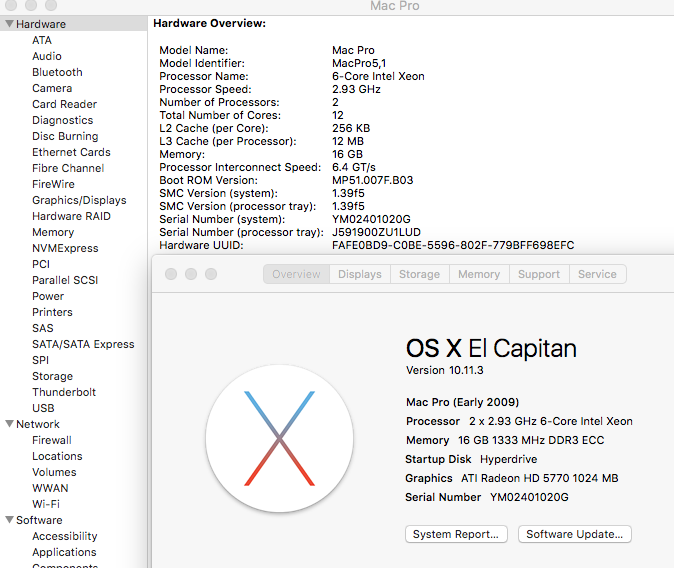Select the Software category label
The image size is (674, 568).
tap(39, 520)
